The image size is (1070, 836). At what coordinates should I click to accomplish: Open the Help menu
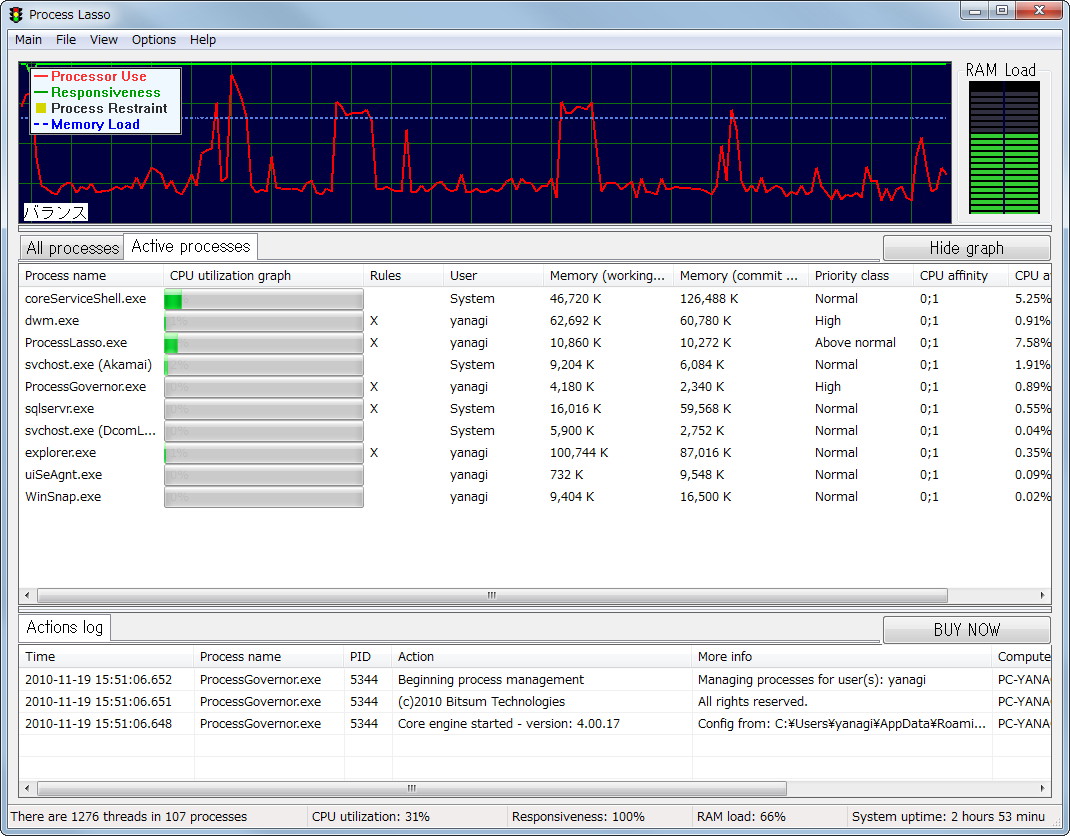tap(203, 40)
